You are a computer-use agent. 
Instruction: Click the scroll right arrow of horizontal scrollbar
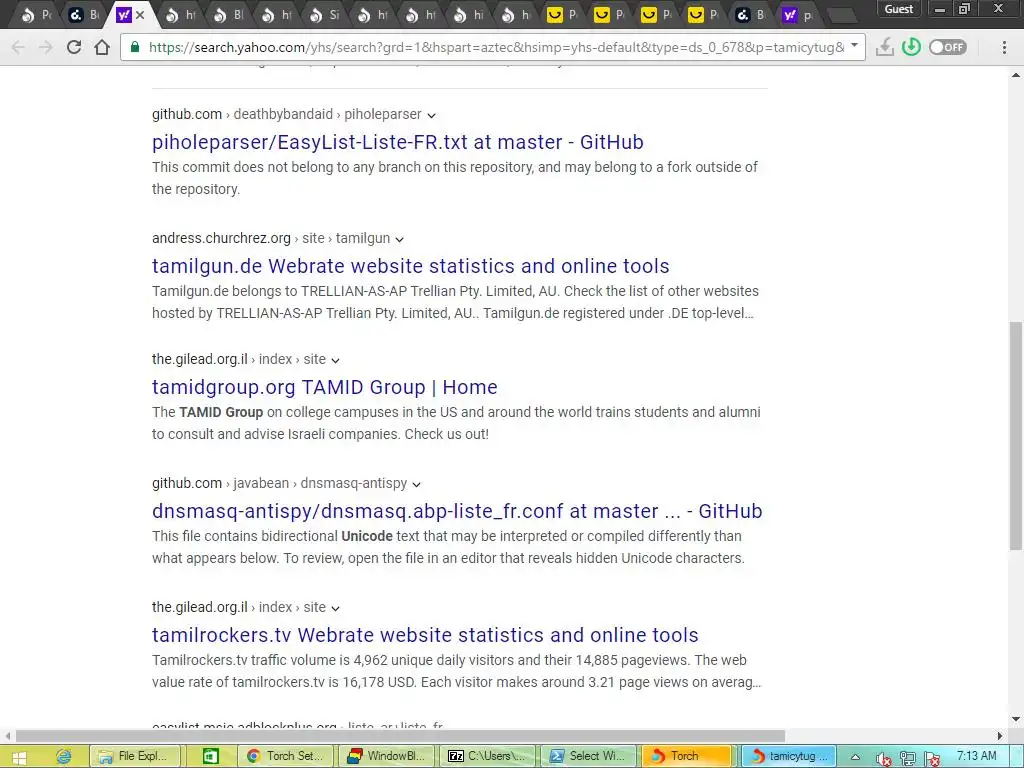click(x=999, y=736)
